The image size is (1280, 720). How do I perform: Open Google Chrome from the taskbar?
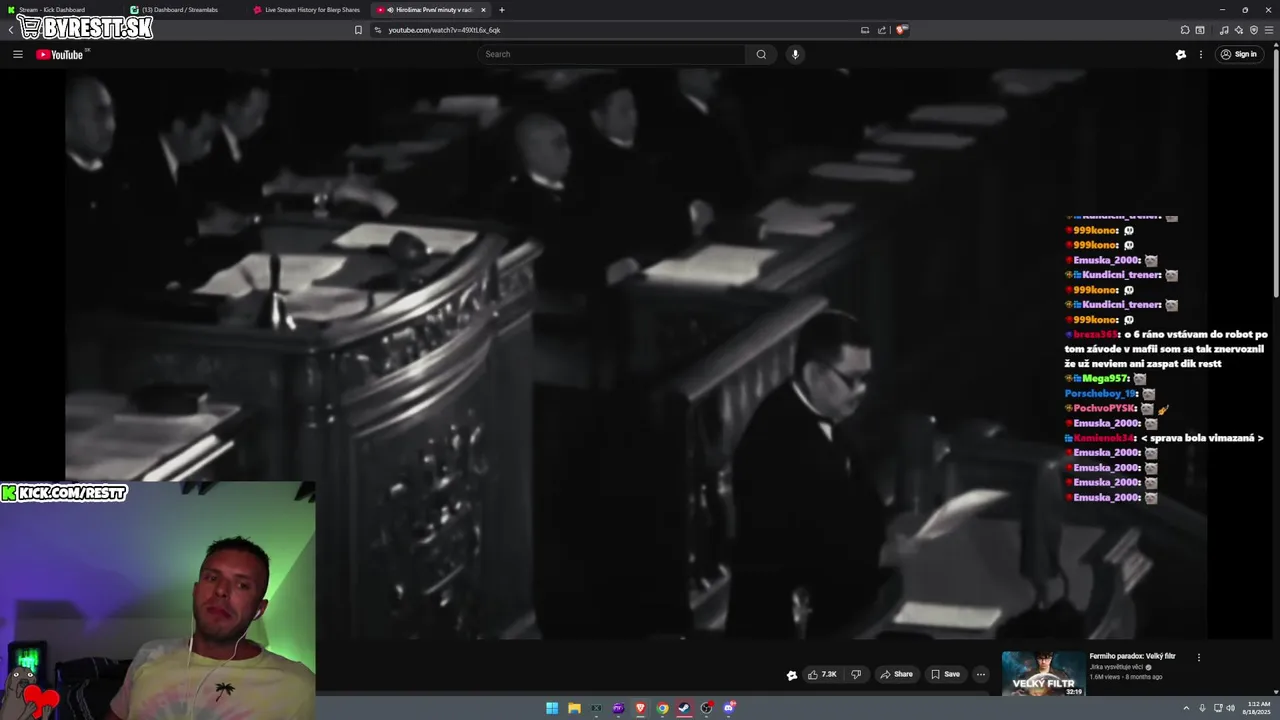pyautogui.click(x=662, y=708)
